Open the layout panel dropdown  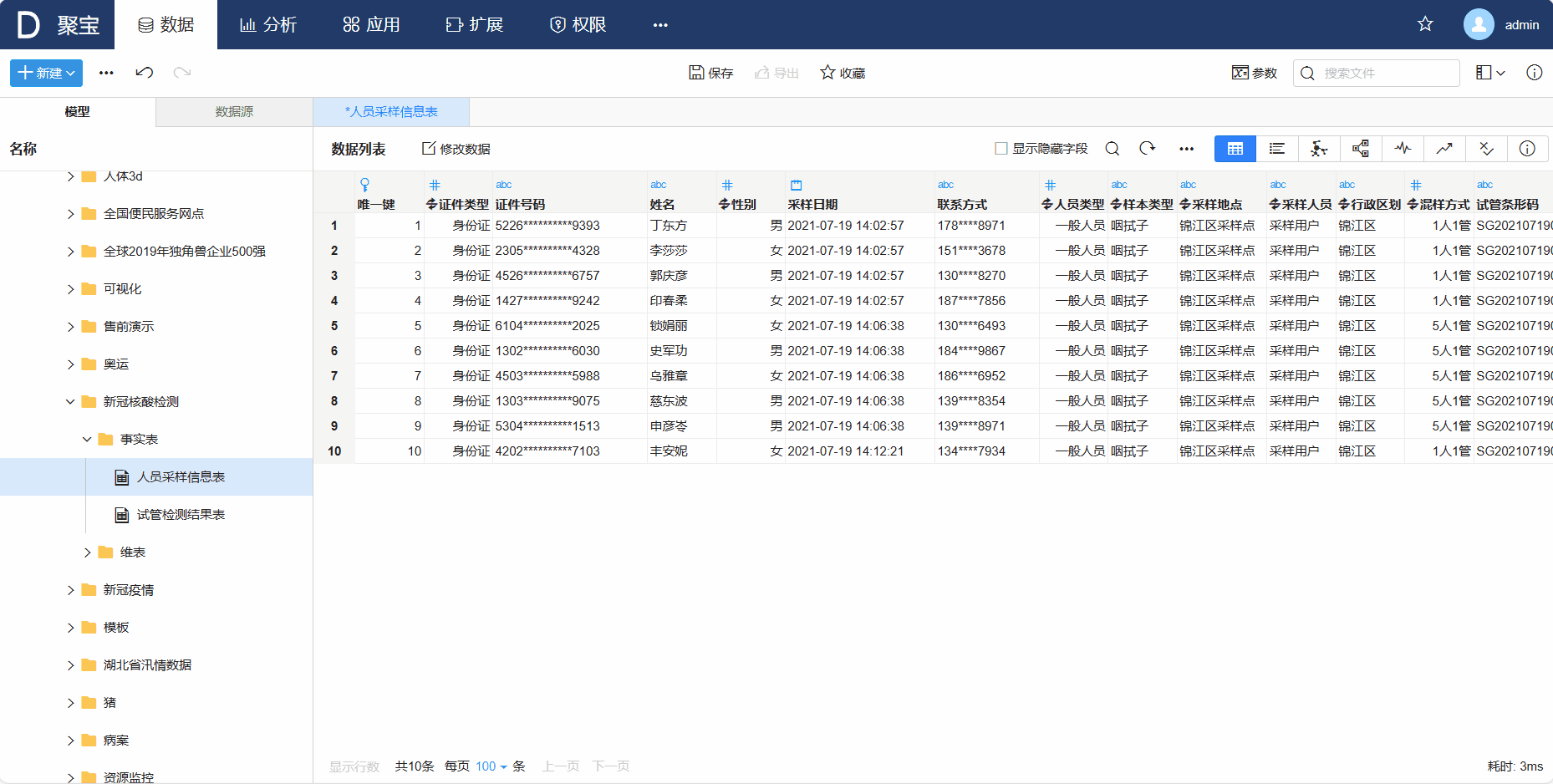tap(1490, 73)
